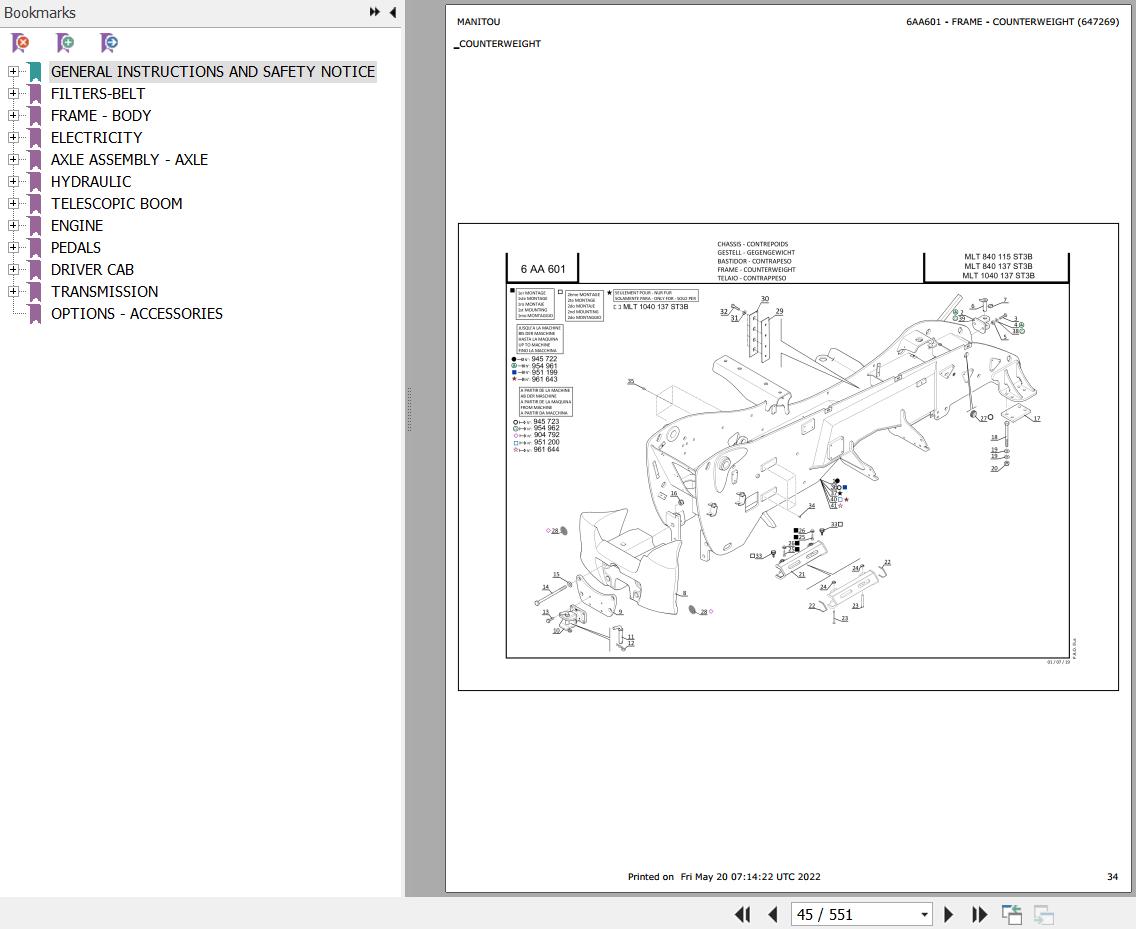Click the delete bookmark icon
Image resolution: width=1136 pixels, height=929 pixels.
click(21, 43)
